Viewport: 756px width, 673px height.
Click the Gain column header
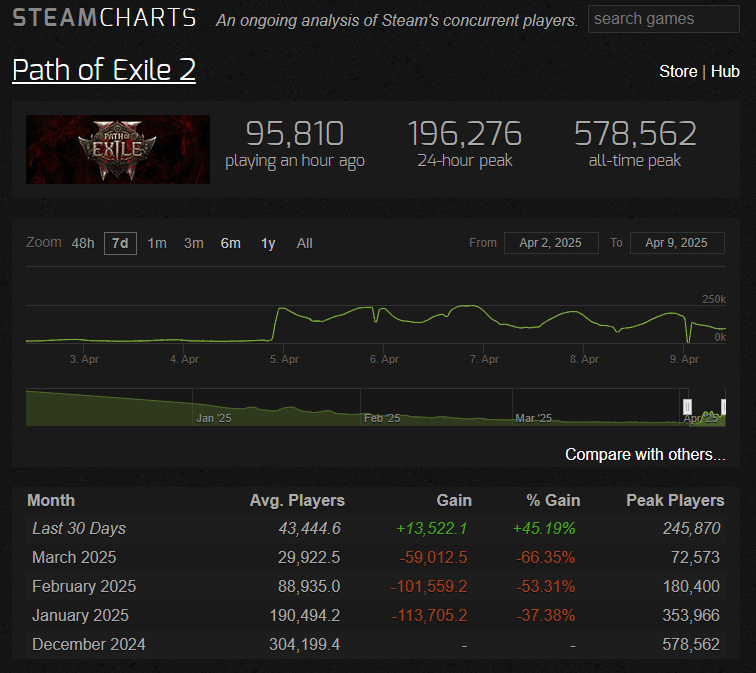click(454, 500)
